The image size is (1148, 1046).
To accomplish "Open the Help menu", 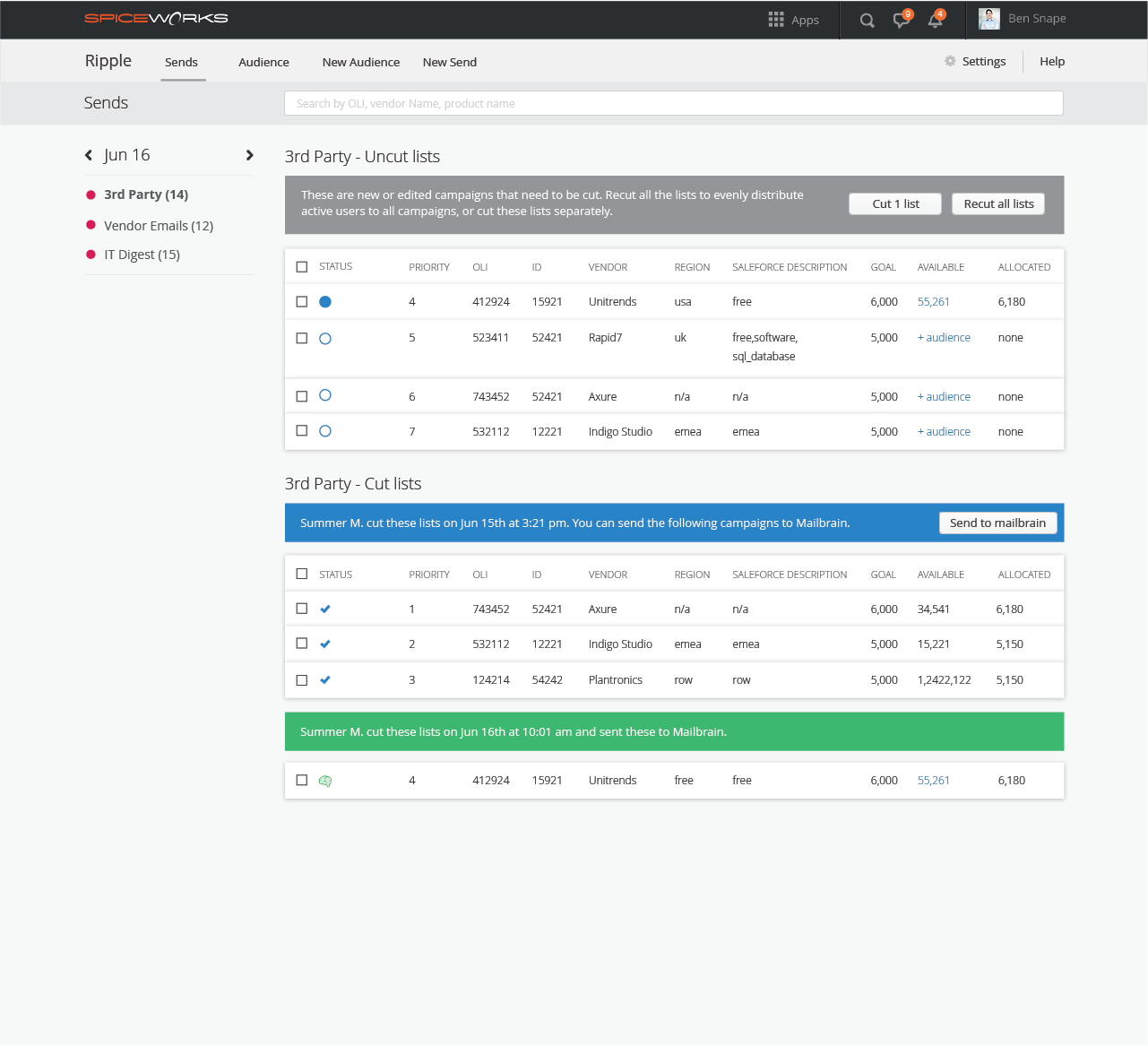I will pos(1052,61).
